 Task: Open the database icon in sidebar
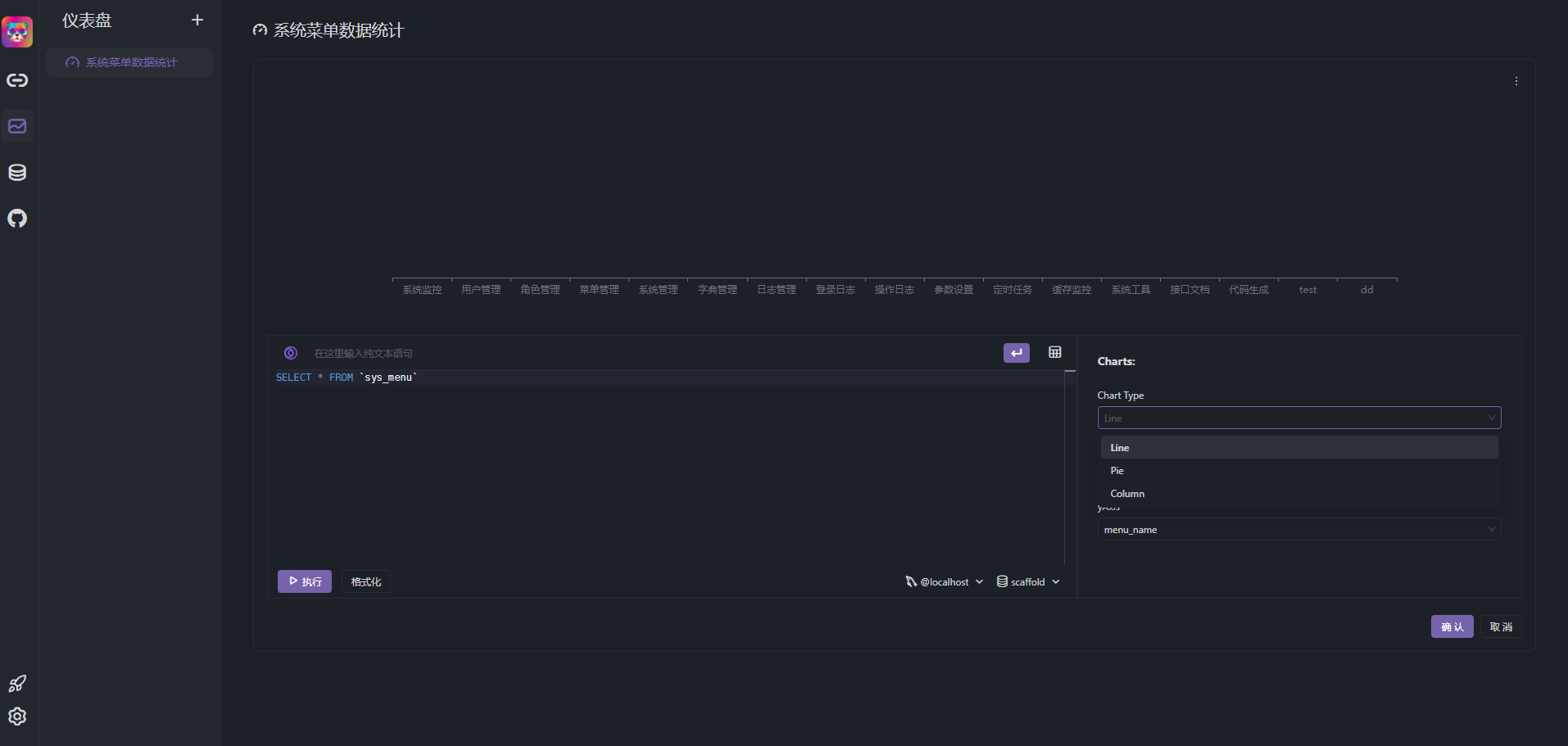(17, 172)
